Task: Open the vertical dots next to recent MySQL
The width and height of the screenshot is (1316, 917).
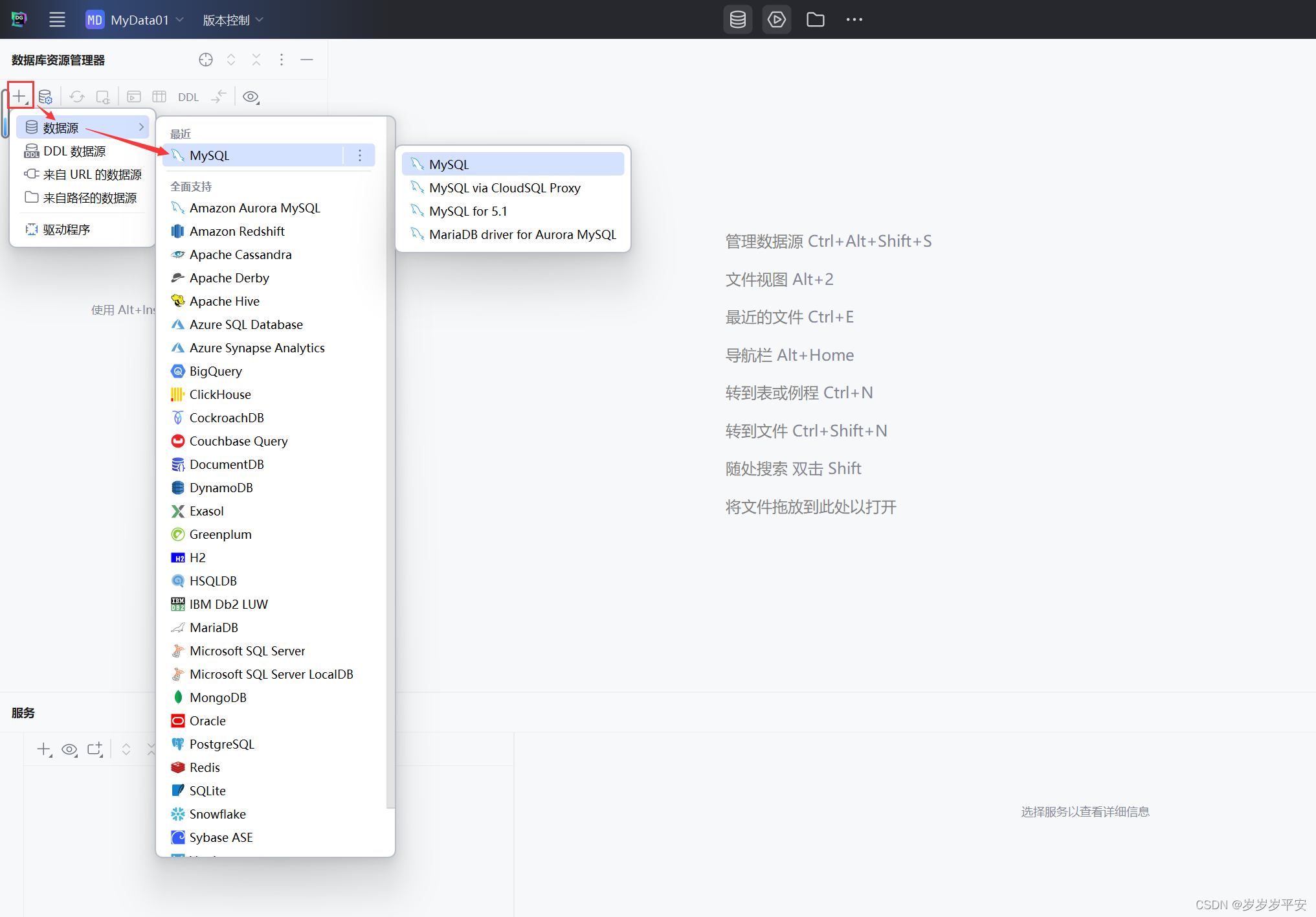Action: click(360, 155)
